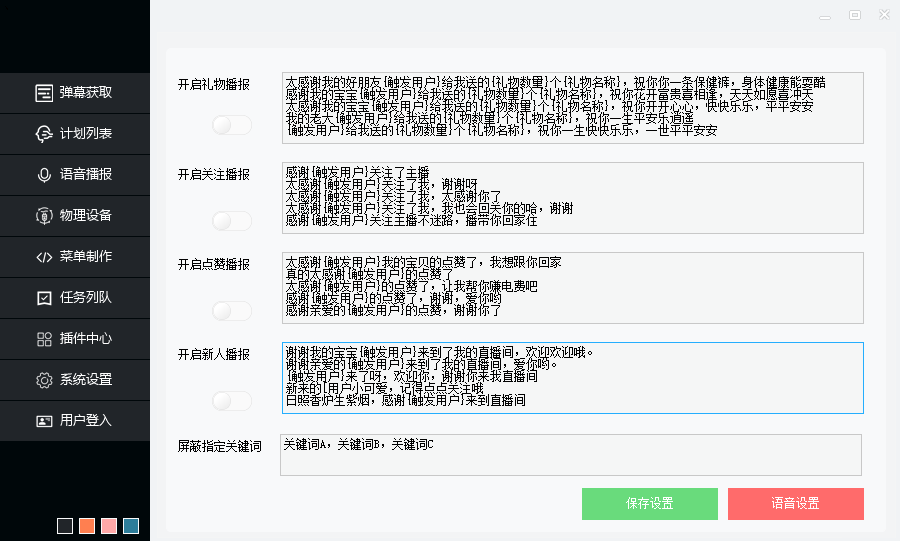Image resolution: width=900 pixels, height=541 pixels.
Task: Click the green 保存设置 button
Action: click(649, 504)
